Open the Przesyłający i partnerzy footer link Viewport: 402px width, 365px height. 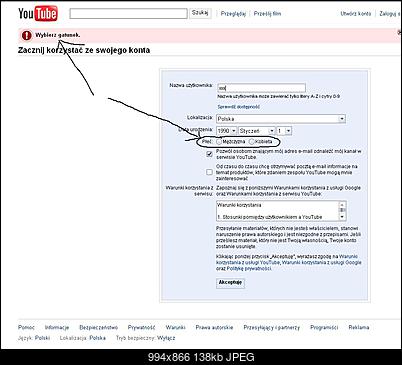point(272,327)
